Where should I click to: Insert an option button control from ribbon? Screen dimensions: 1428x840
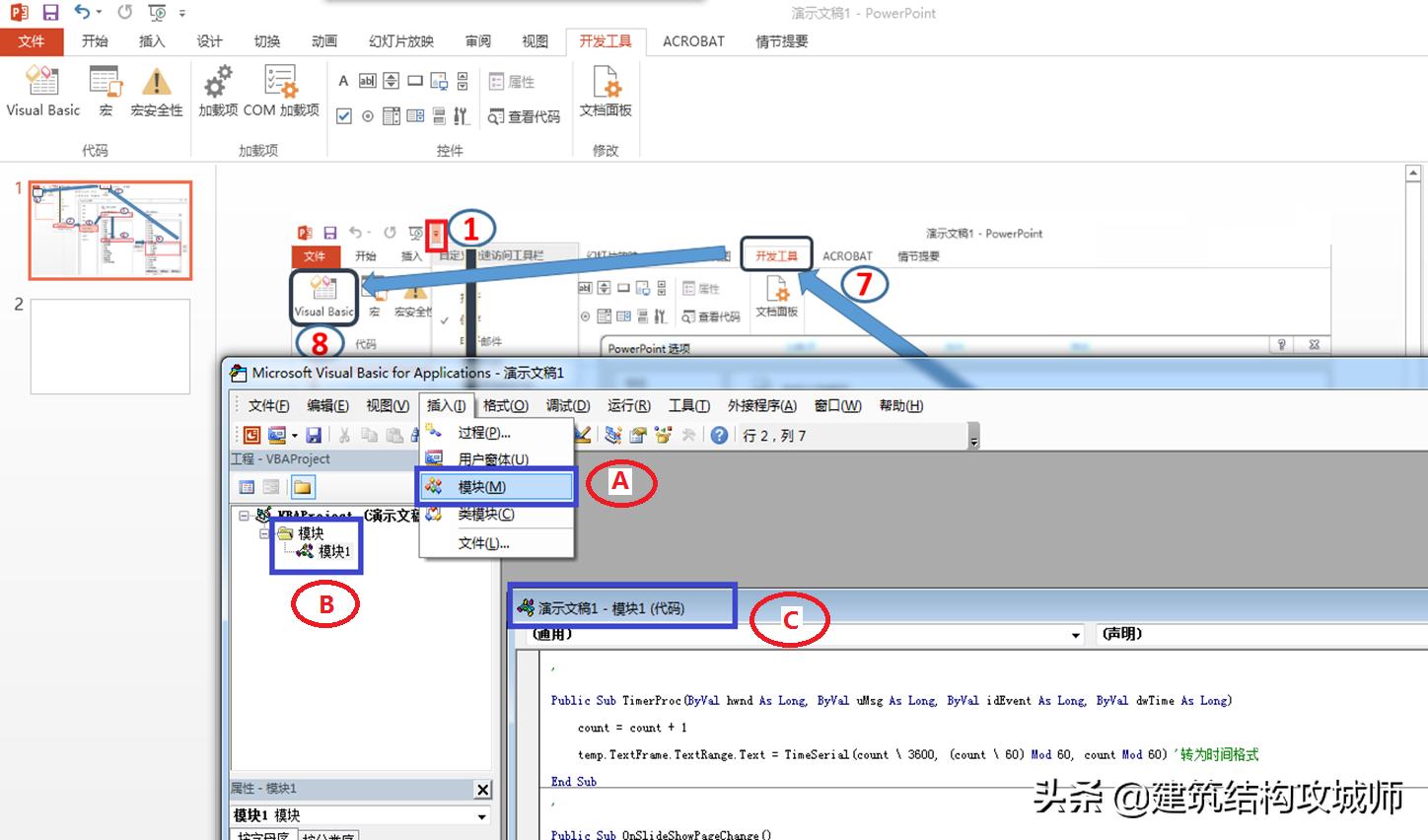(x=367, y=116)
